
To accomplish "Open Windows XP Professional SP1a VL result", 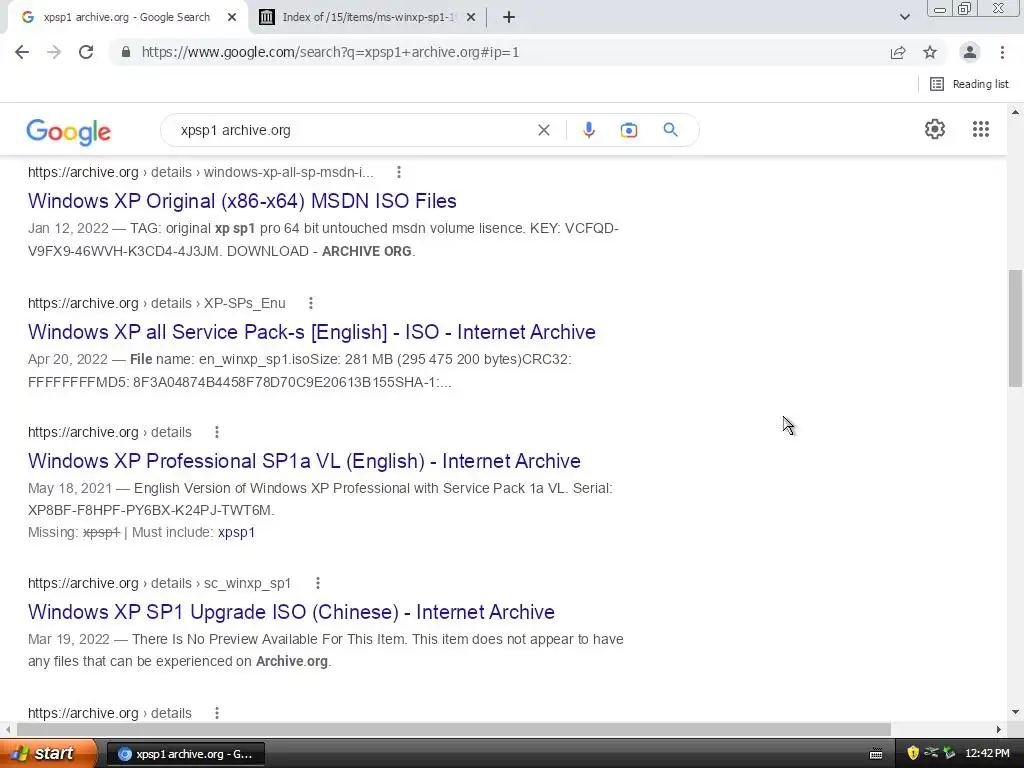I will click(x=304, y=461).
